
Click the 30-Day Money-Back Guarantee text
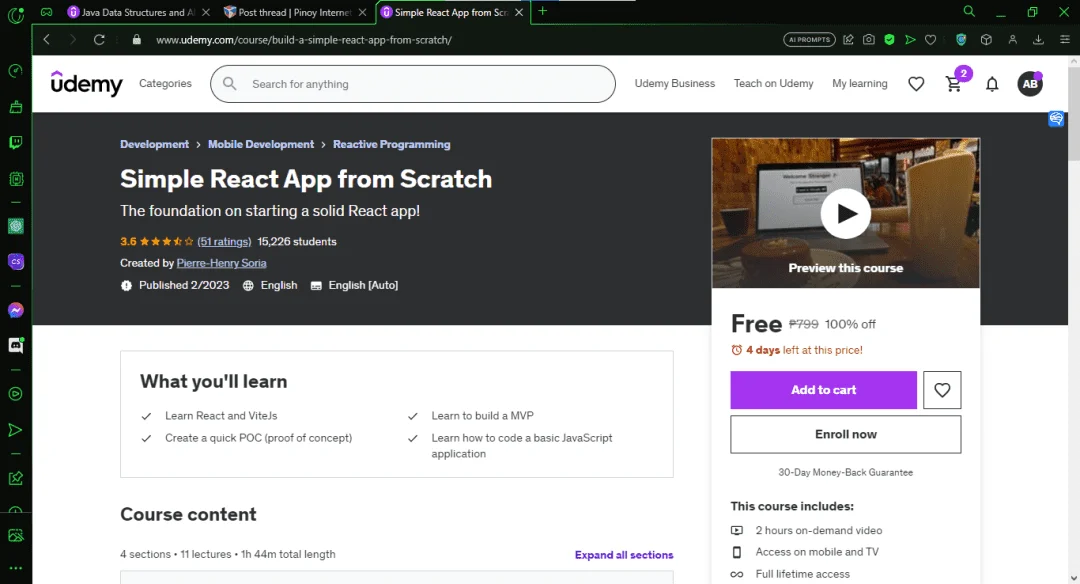coord(845,472)
